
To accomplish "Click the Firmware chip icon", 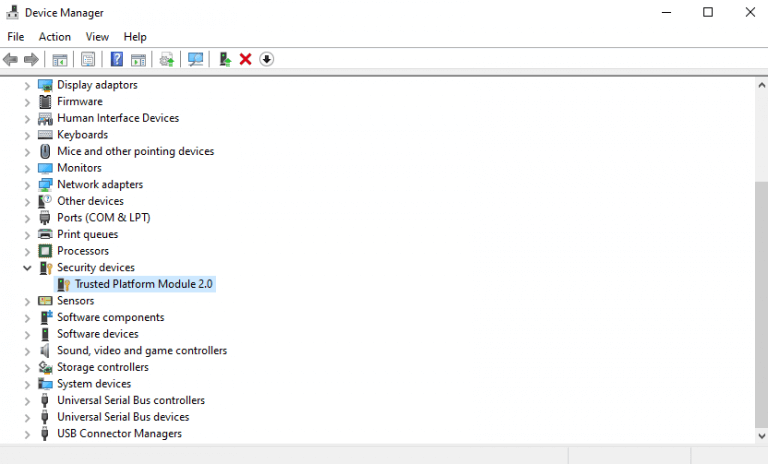I will click(x=45, y=102).
